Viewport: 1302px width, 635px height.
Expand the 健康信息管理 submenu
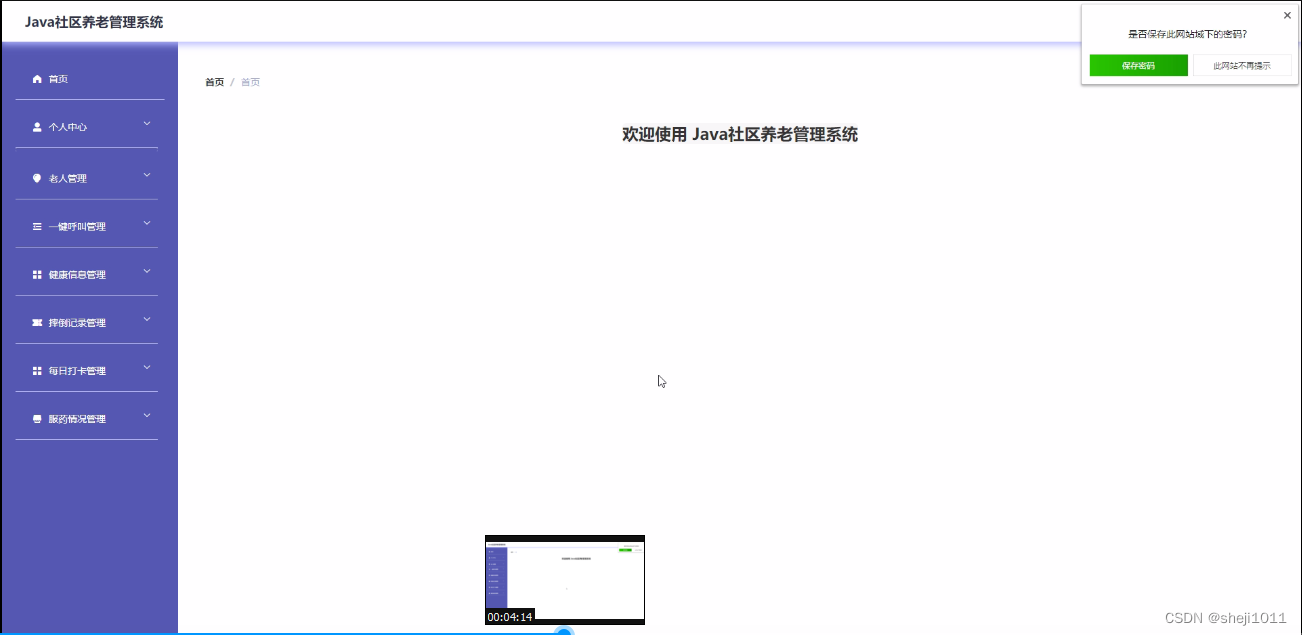pos(146,270)
